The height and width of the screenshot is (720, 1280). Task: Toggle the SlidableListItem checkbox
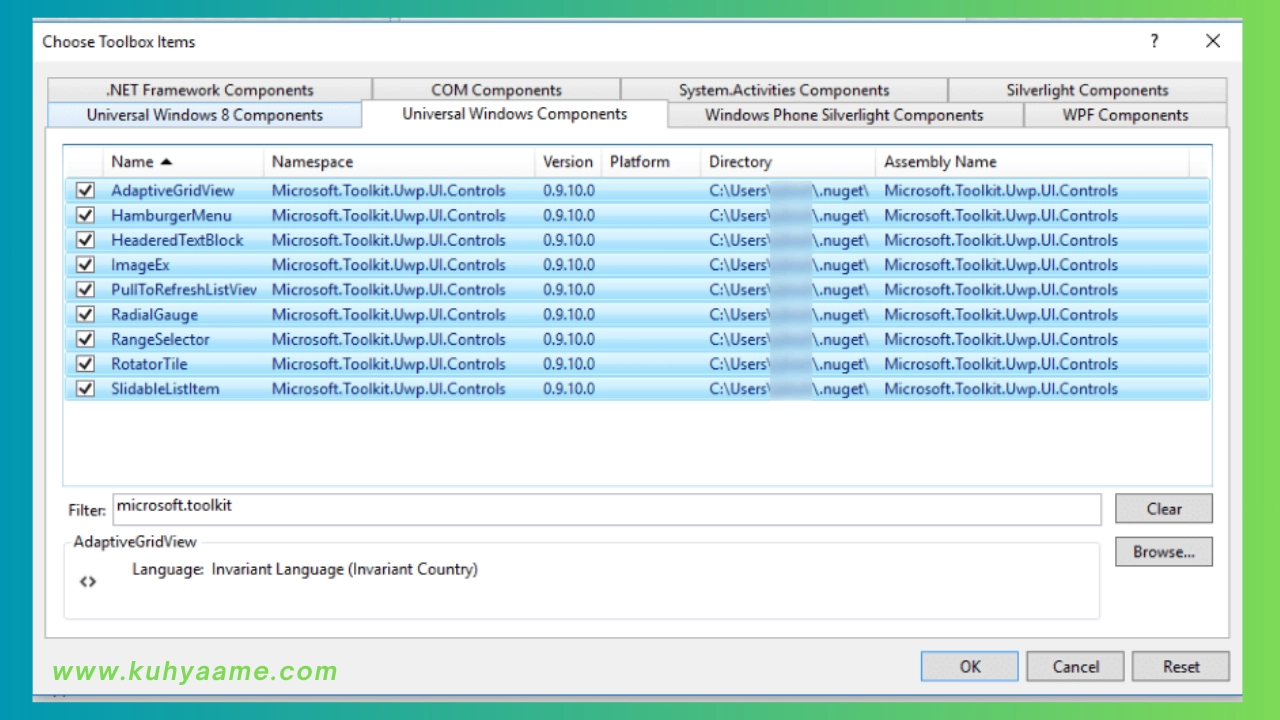85,389
